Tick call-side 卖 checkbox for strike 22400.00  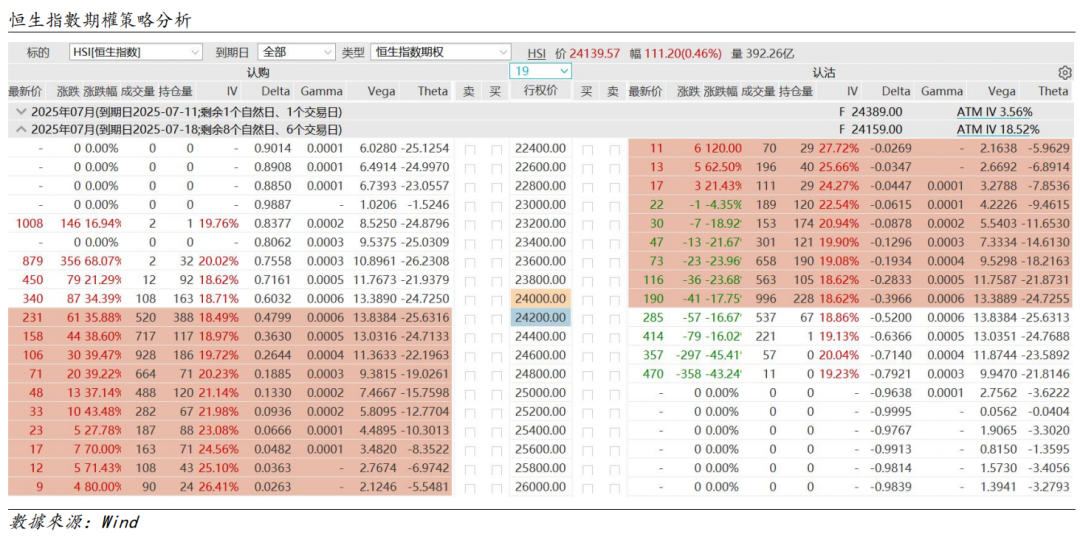[470, 149]
